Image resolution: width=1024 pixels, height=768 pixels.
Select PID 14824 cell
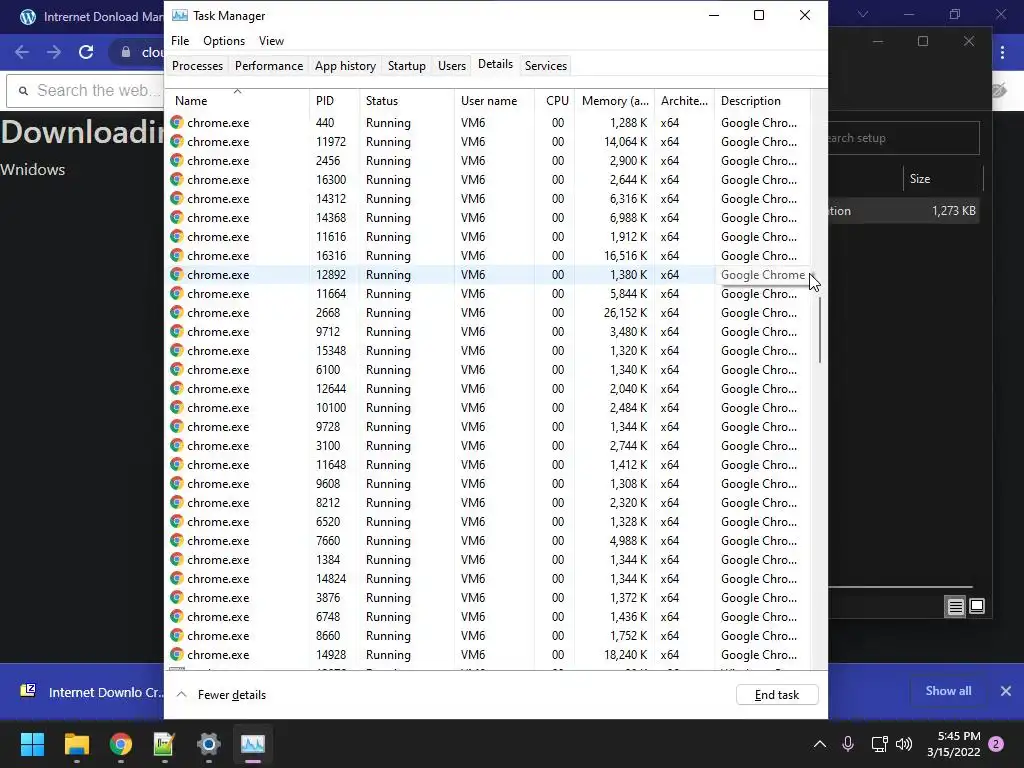click(331, 579)
